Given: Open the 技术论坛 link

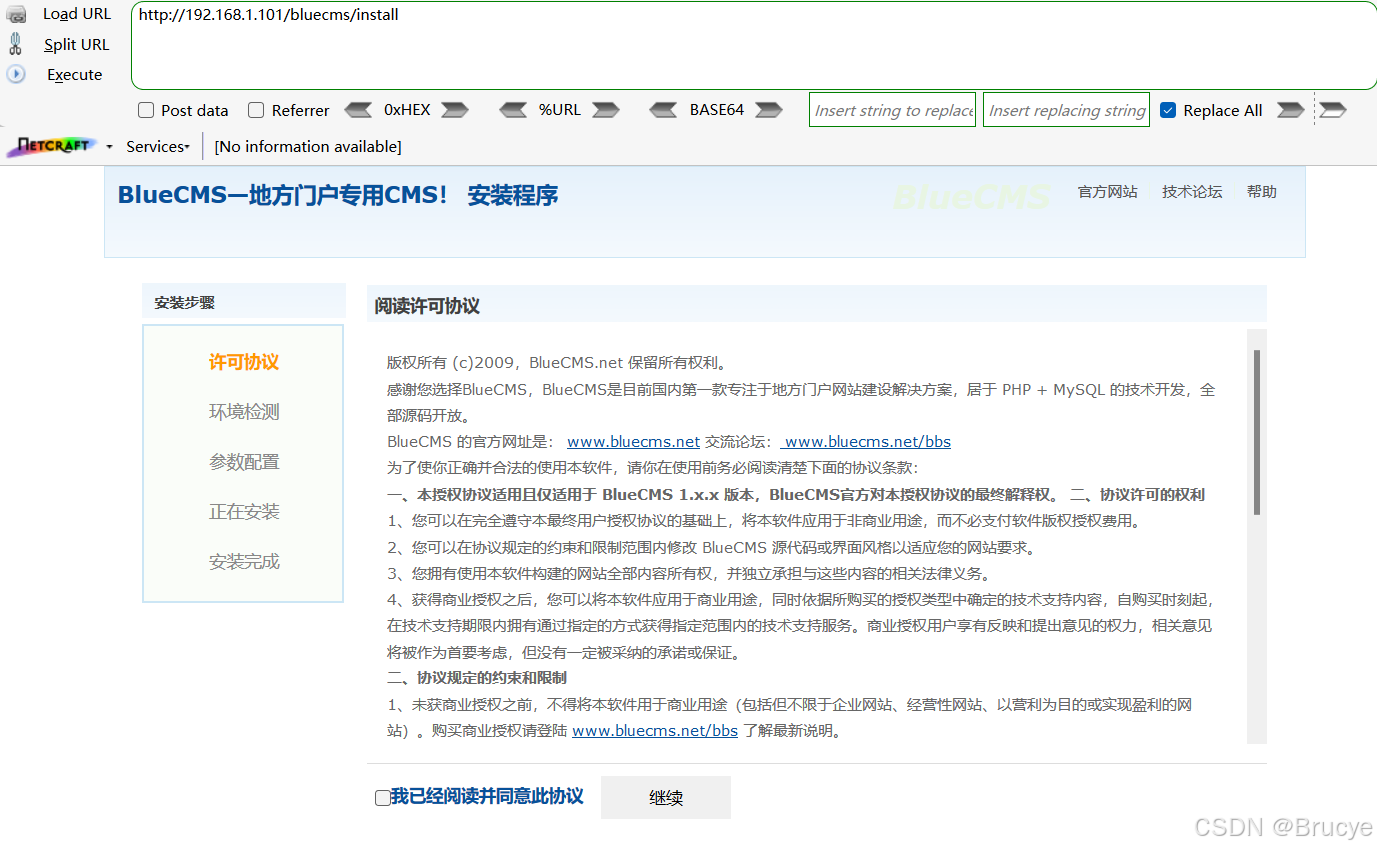Looking at the screenshot, I should point(1192,192).
